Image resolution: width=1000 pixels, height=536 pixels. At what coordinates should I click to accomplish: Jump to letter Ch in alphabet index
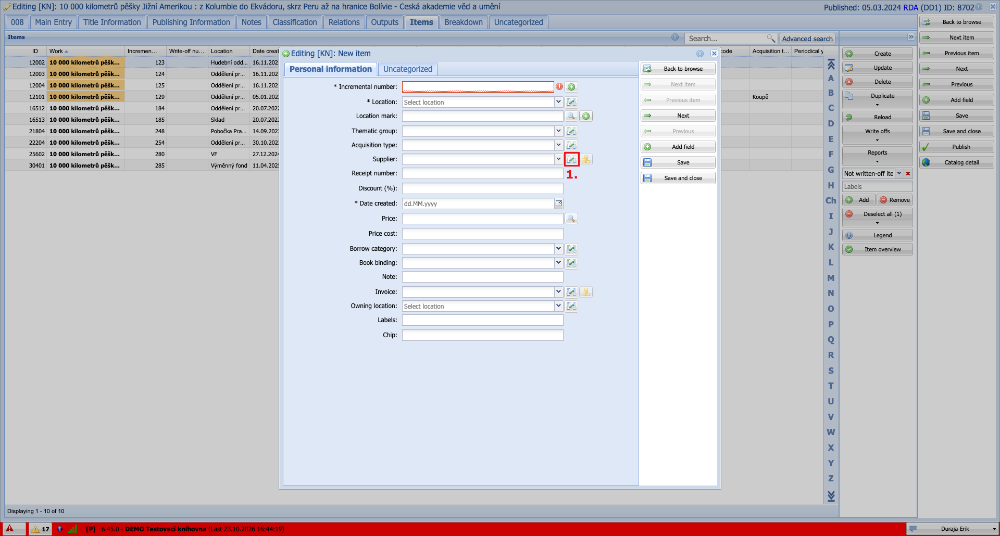[x=830, y=200]
